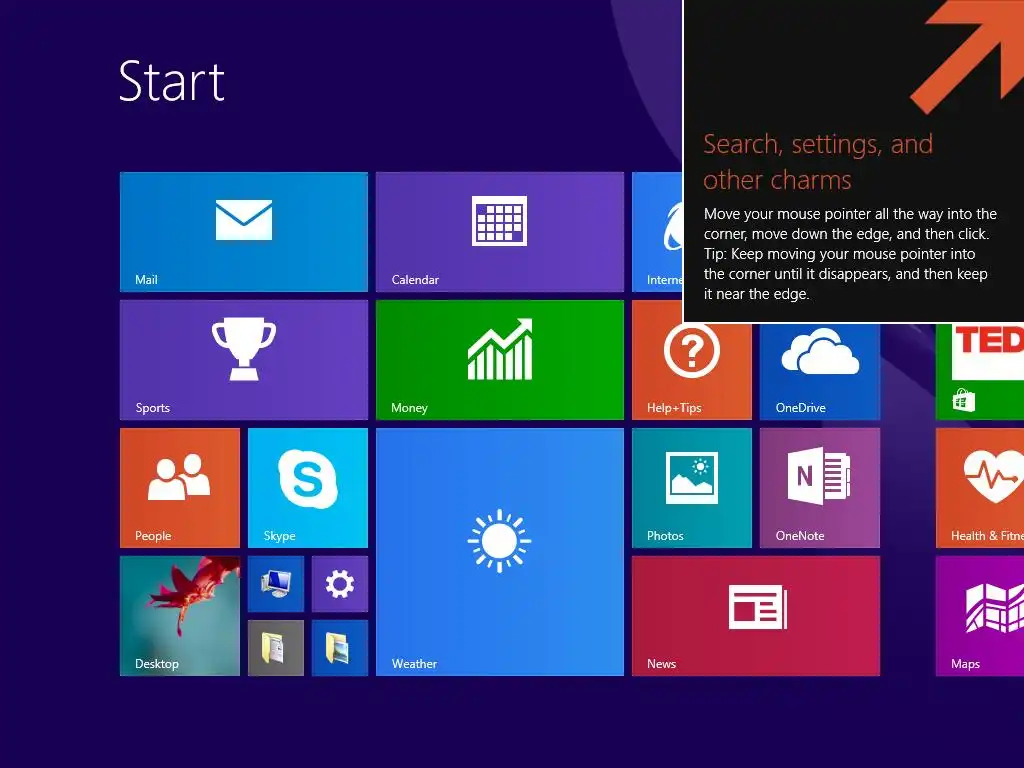Open the Photos app tile

[x=692, y=488]
